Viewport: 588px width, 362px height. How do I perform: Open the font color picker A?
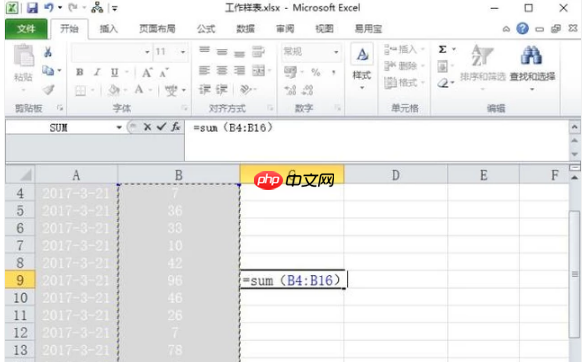[139, 90]
